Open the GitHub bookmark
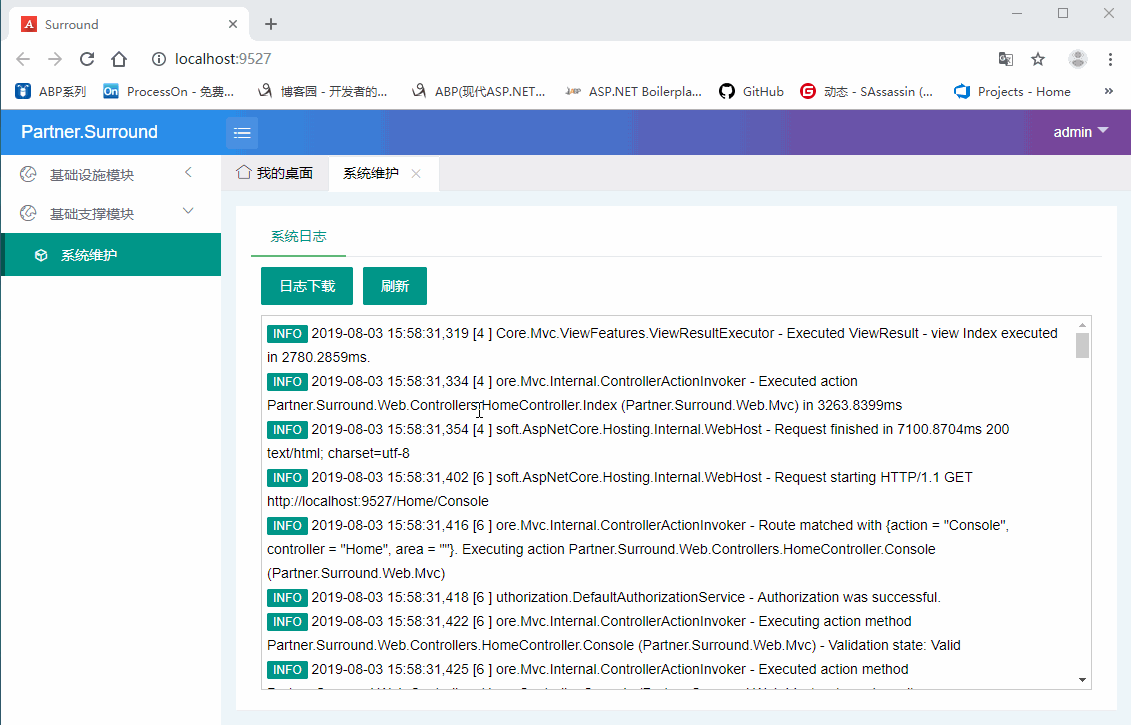The height and width of the screenshot is (725, 1131). pyautogui.click(x=752, y=92)
